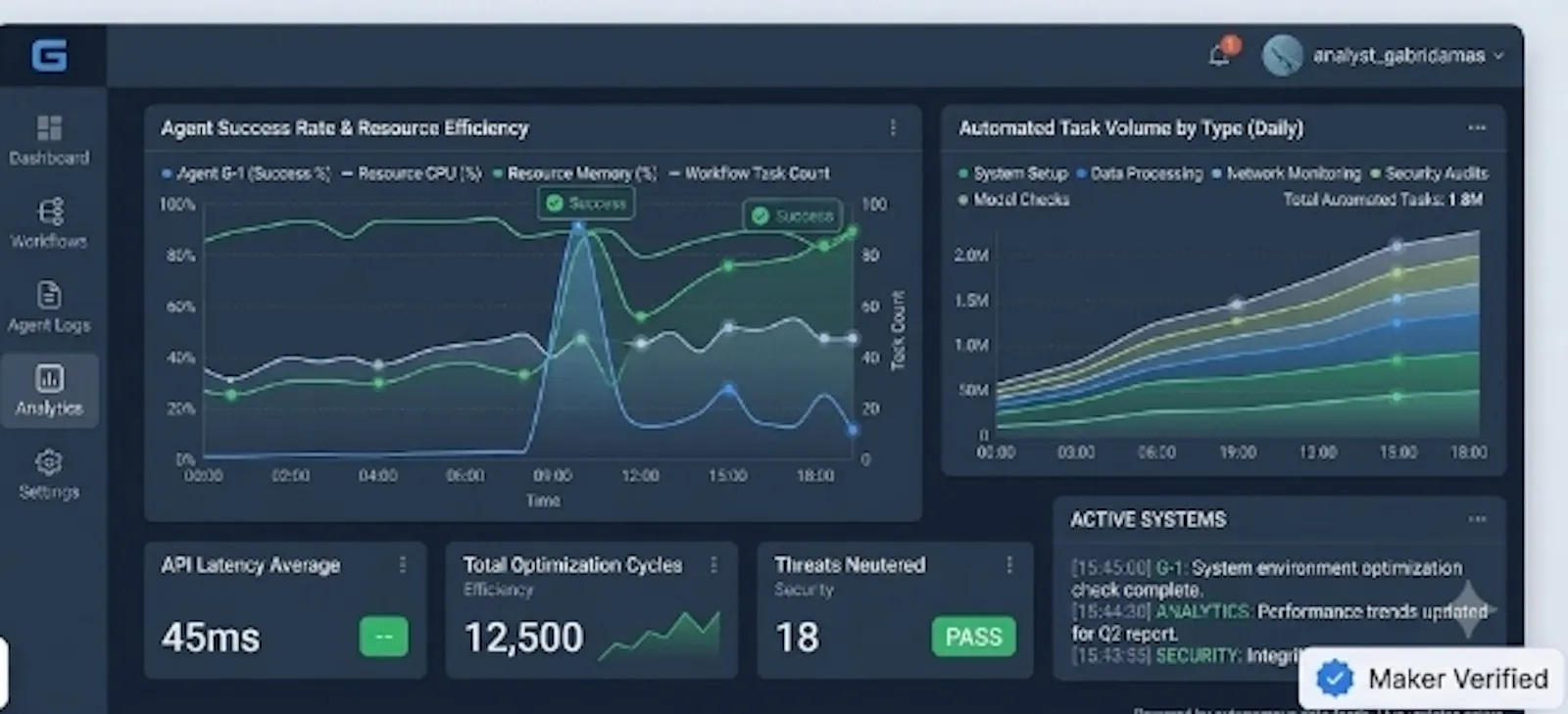Click the 45ms latency value
The width and height of the screenshot is (1568, 714).
(x=211, y=638)
